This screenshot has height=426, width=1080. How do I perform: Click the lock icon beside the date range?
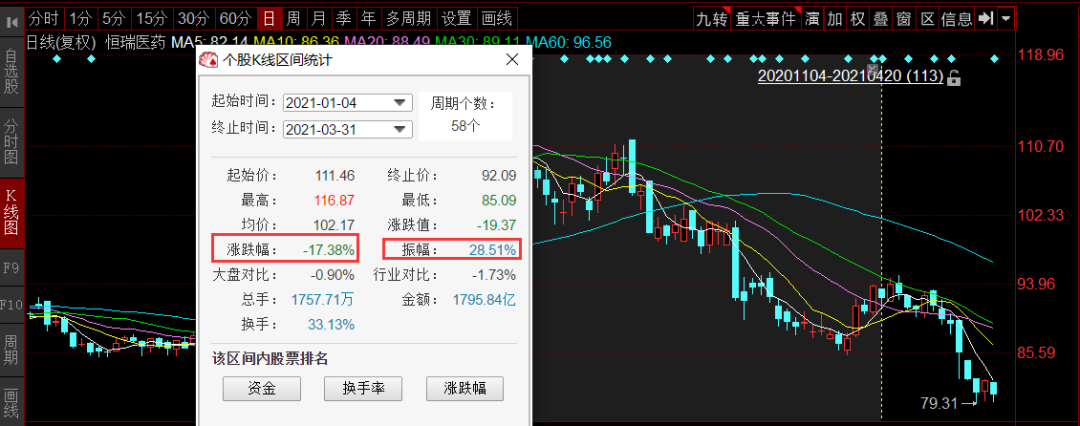click(954, 78)
